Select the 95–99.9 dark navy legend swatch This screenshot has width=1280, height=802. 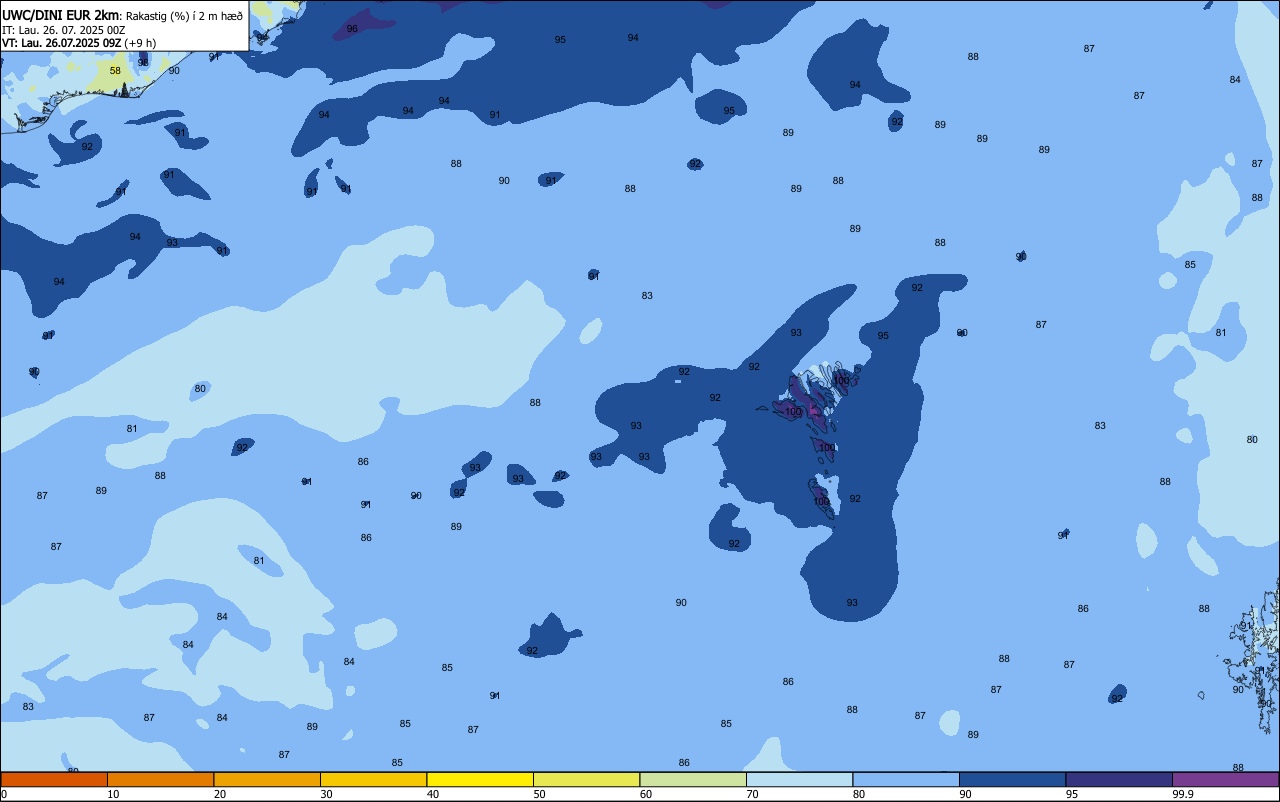pyautogui.click(x=1119, y=780)
